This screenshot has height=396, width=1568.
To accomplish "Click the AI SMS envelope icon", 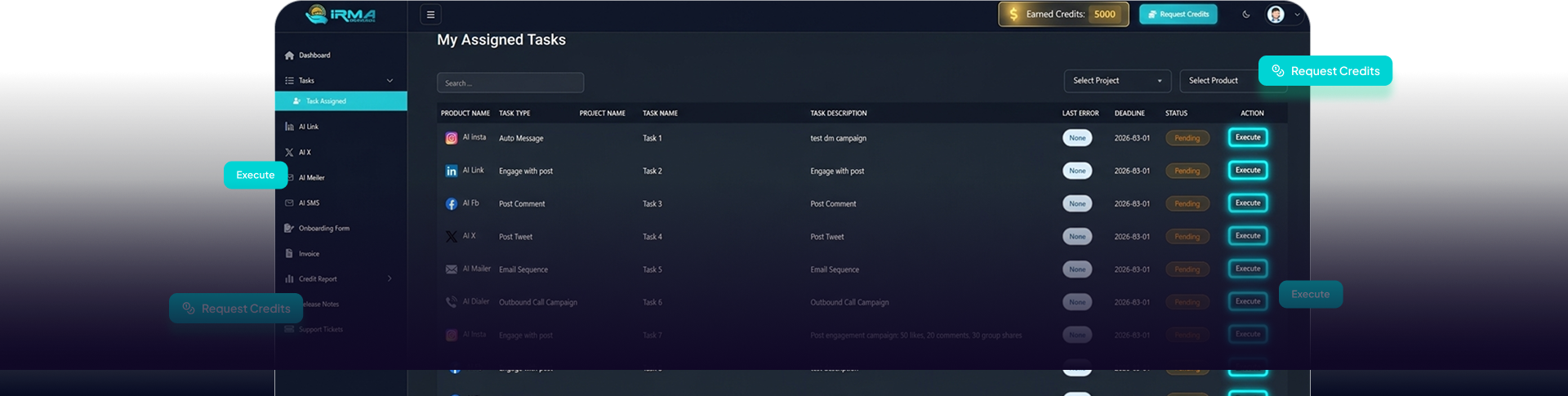I will tap(289, 203).
